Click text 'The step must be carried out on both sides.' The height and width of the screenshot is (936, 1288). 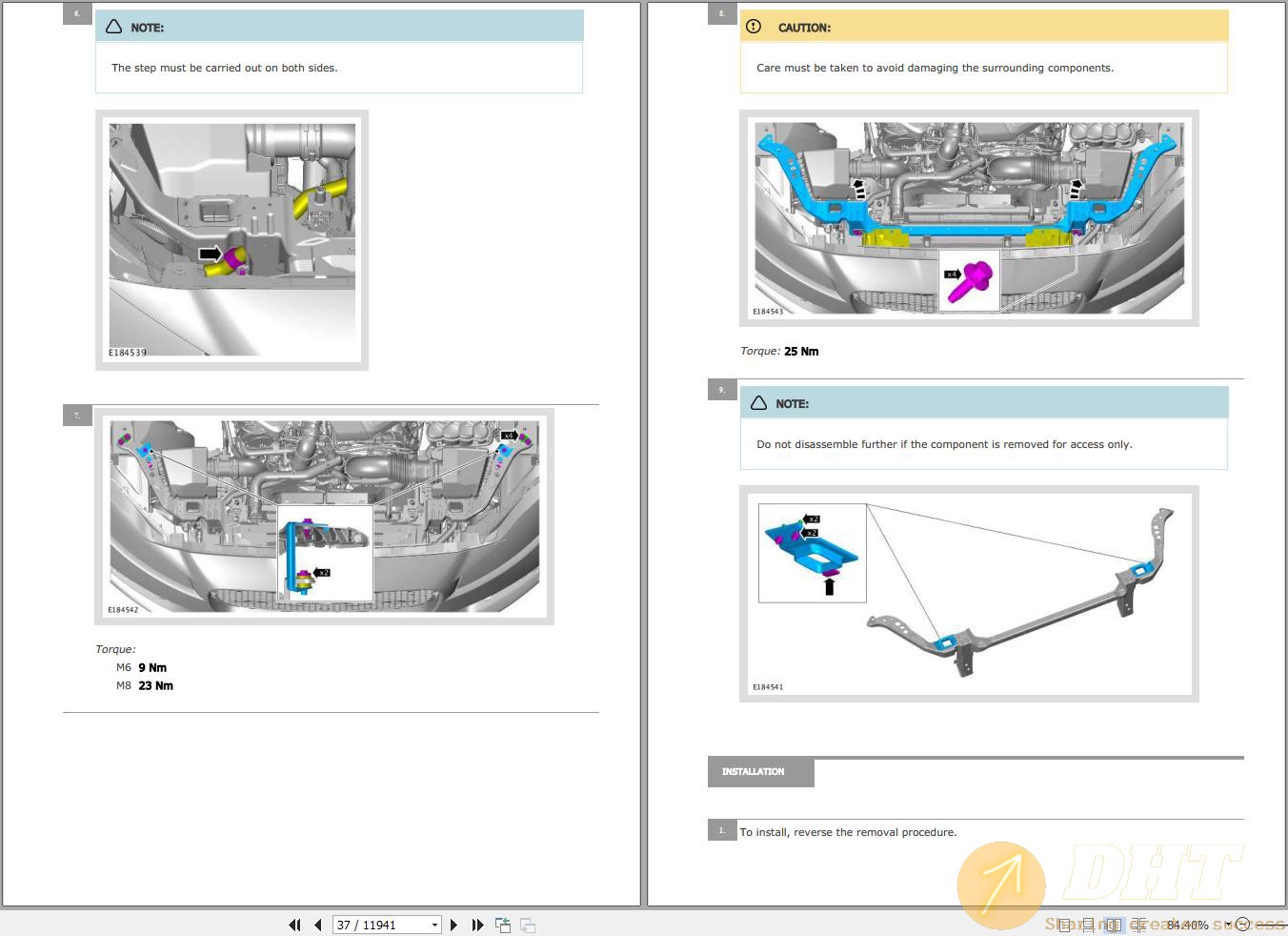tap(225, 68)
